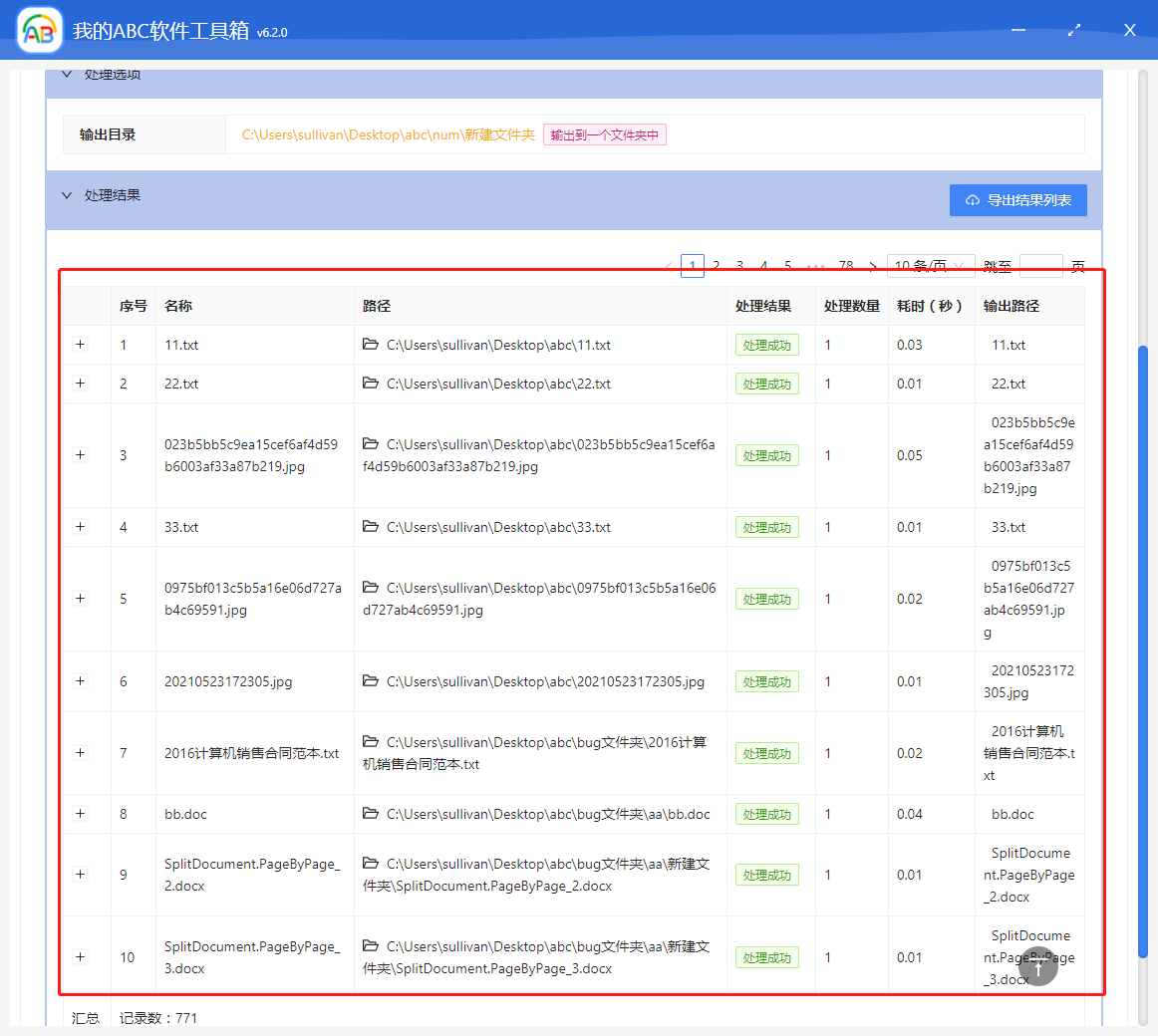This screenshot has width=1158, height=1036.
Task: Expand row 1 details for 11.txt
Action: point(81,345)
